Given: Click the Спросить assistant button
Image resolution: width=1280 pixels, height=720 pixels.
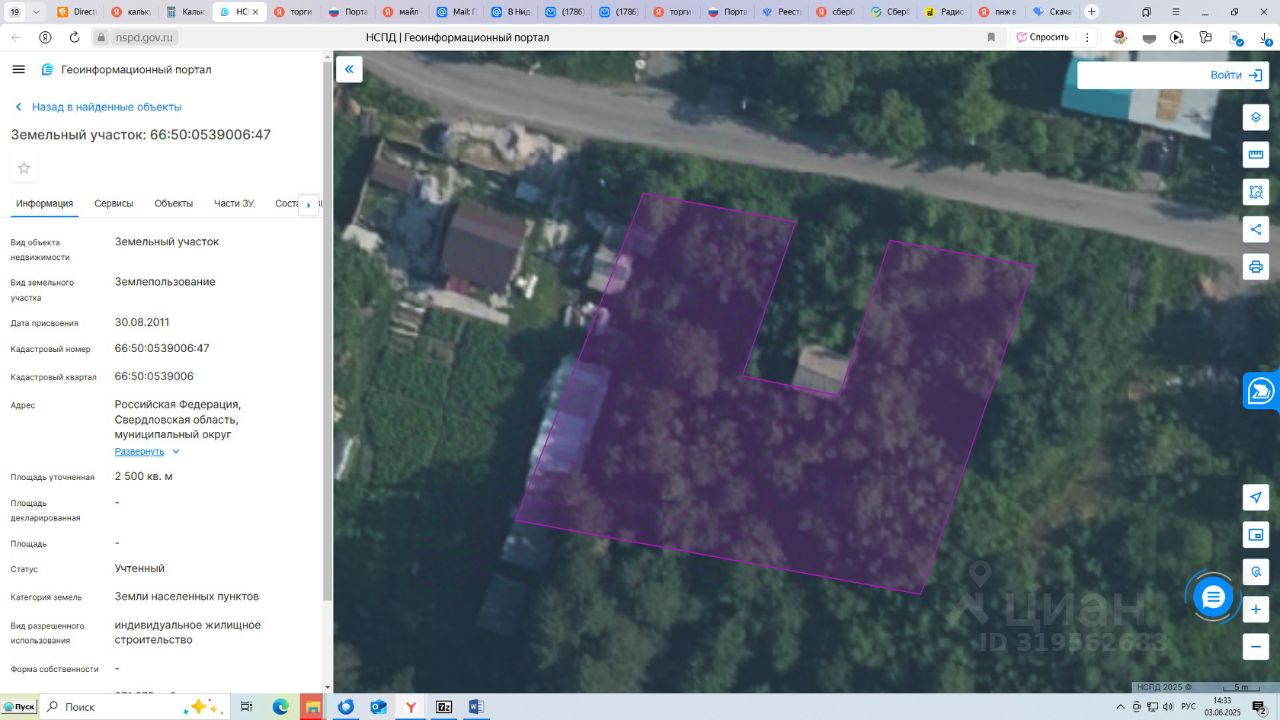Looking at the screenshot, I should point(1042,37).
